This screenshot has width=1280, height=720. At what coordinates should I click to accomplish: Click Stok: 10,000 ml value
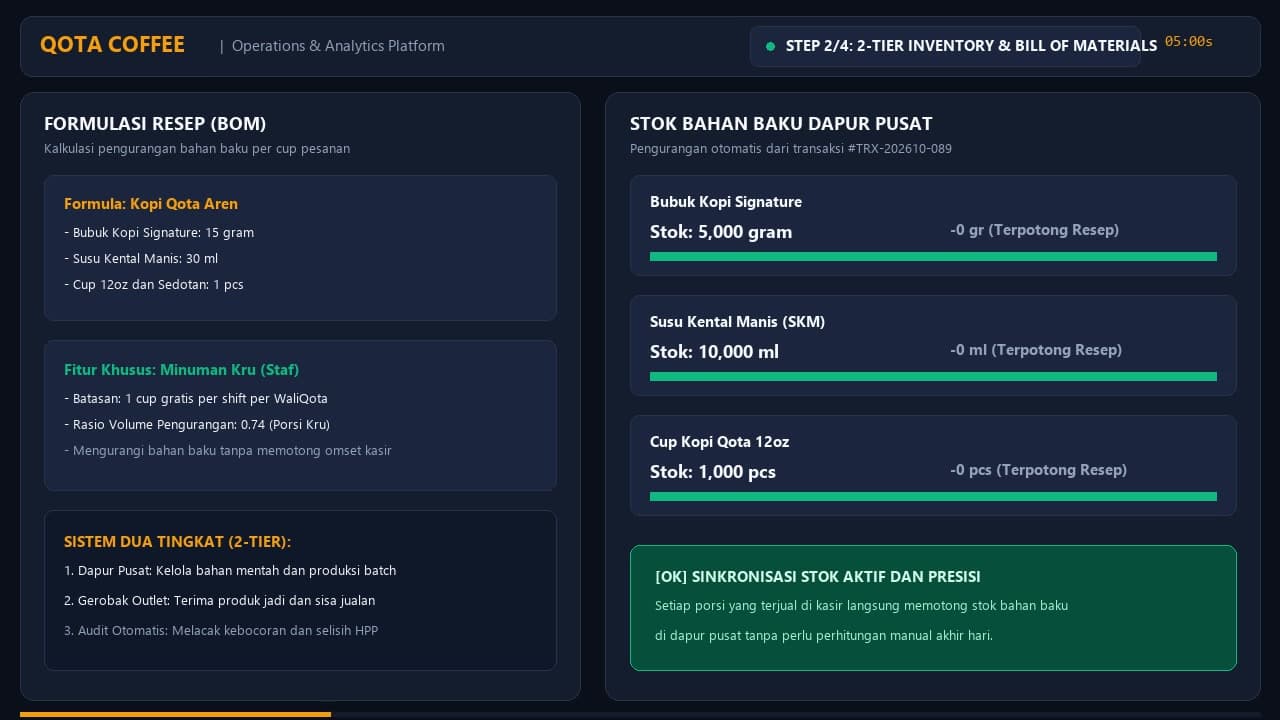(x=714, y=352)
